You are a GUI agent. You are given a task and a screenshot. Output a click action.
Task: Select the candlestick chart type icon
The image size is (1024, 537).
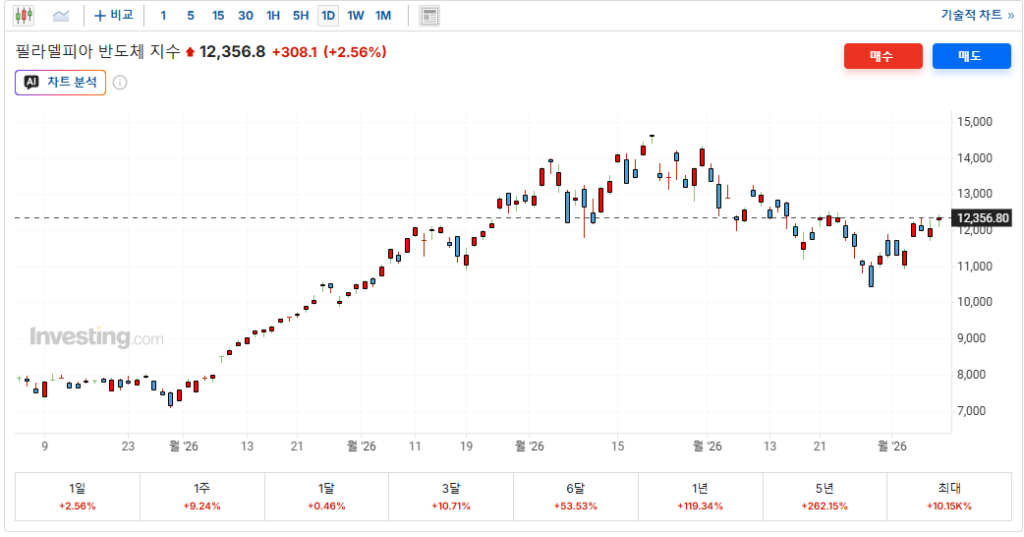tap(24, 15)
